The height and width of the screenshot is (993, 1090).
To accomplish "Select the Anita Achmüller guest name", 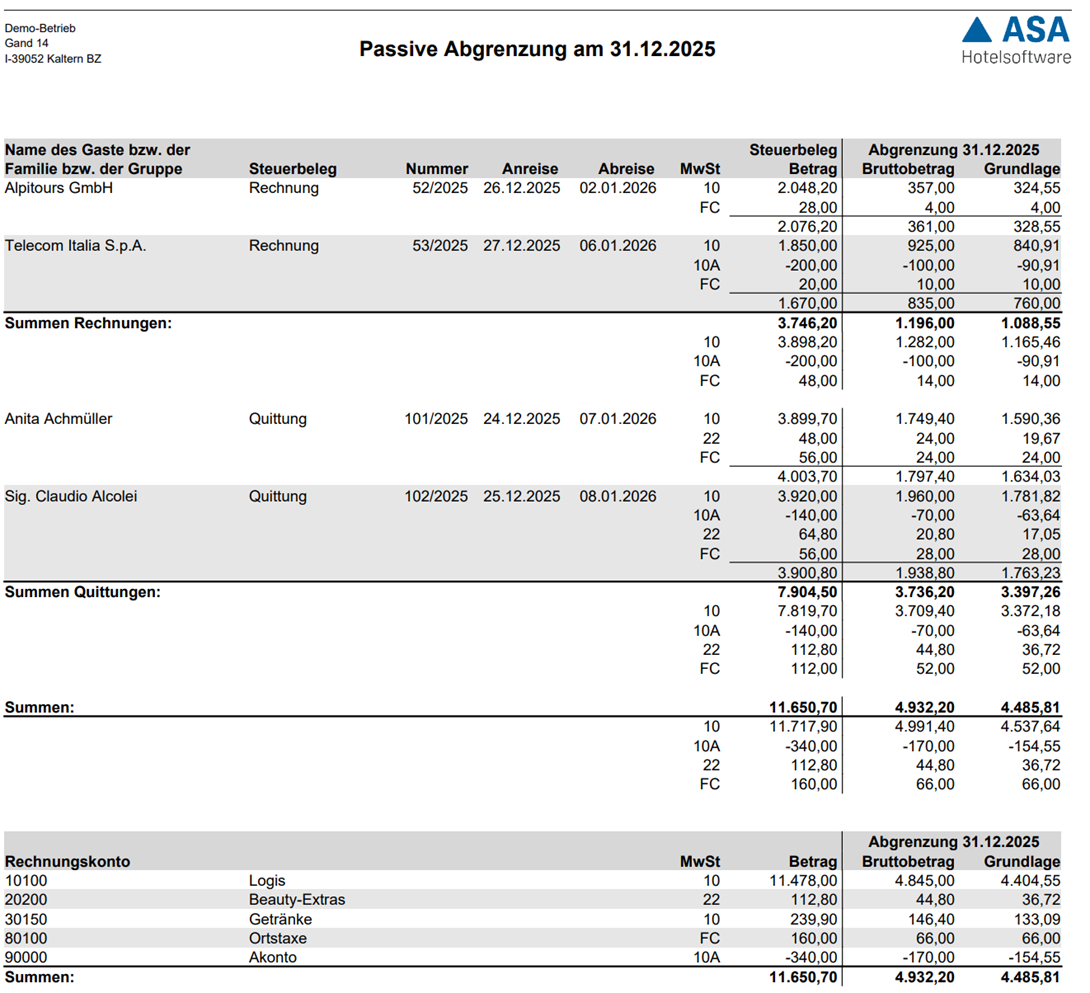I will pos(59,419).
